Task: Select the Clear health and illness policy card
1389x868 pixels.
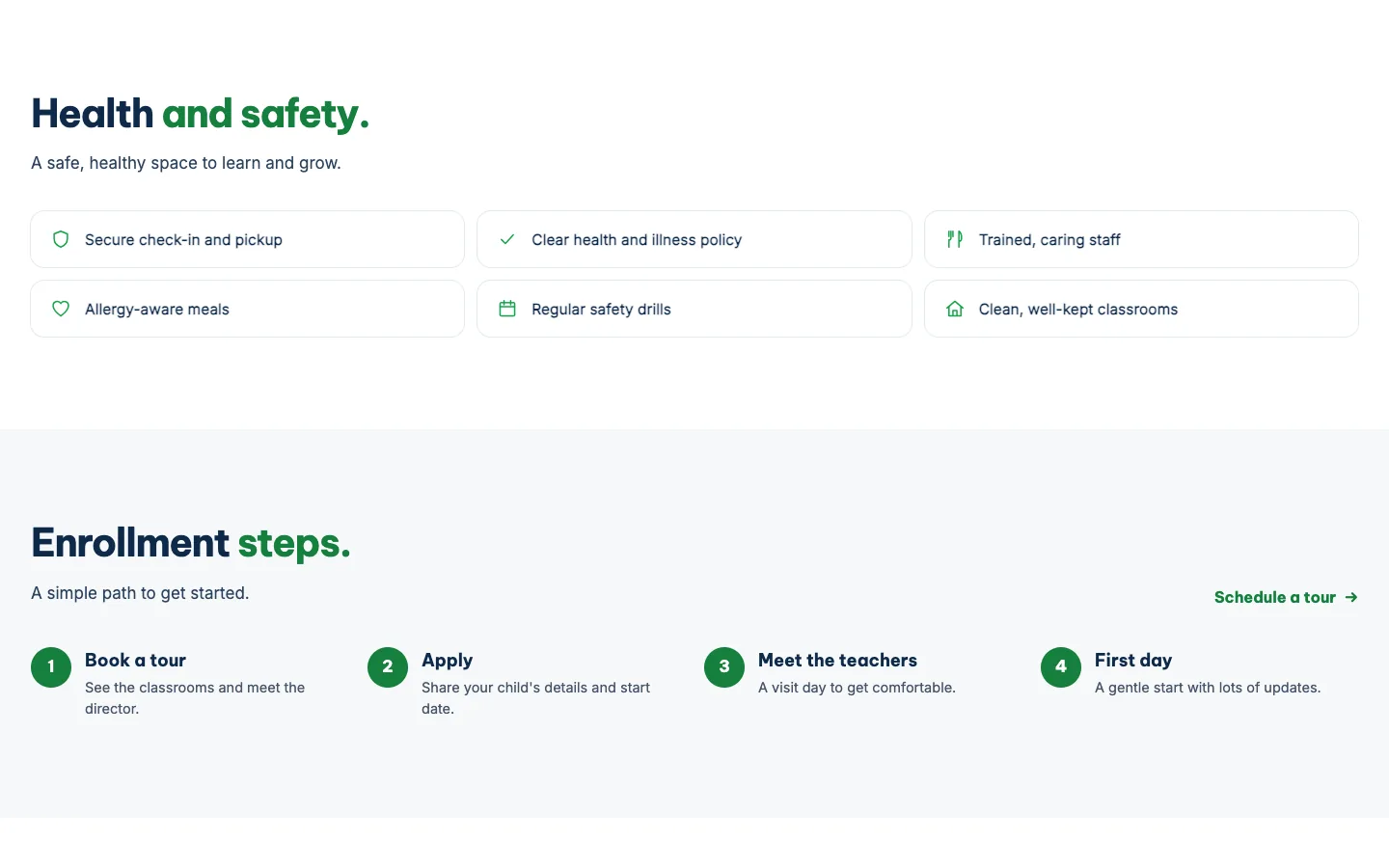Action: pyautogui.click(x=694, y=239)
